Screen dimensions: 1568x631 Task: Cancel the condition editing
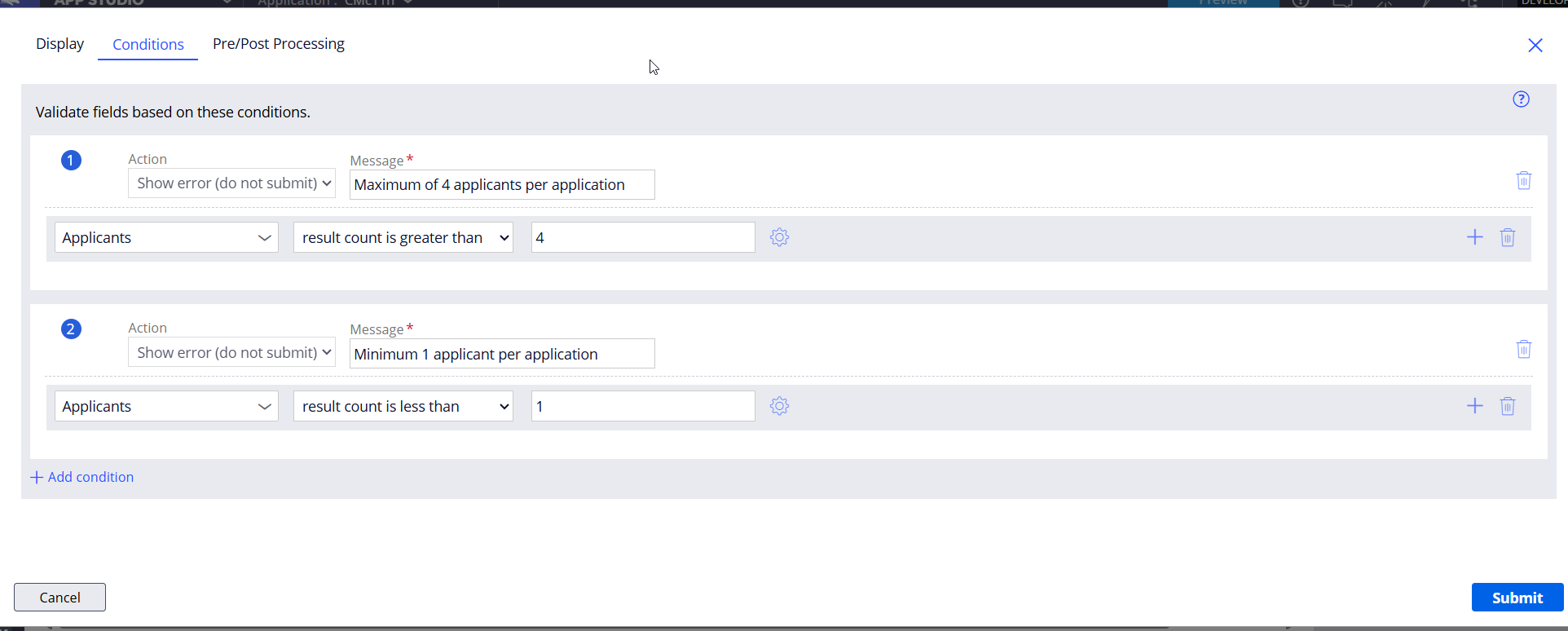[x=59, y=597]
